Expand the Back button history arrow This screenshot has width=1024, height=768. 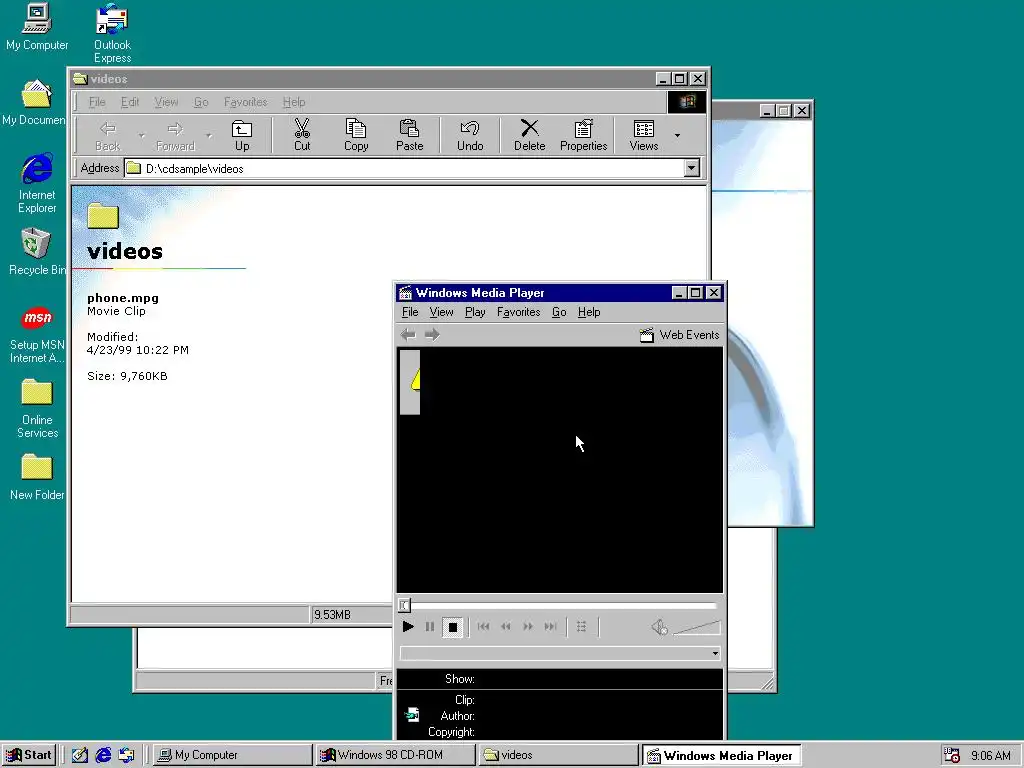[x=142, y=135]
